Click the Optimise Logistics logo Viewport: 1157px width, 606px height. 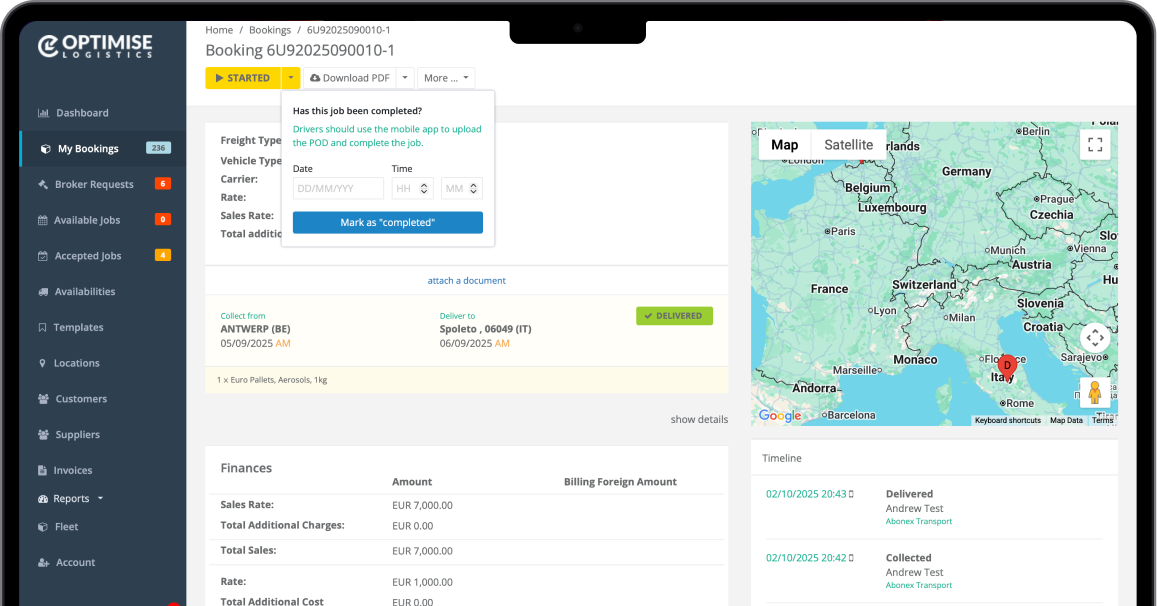point(97,45)
